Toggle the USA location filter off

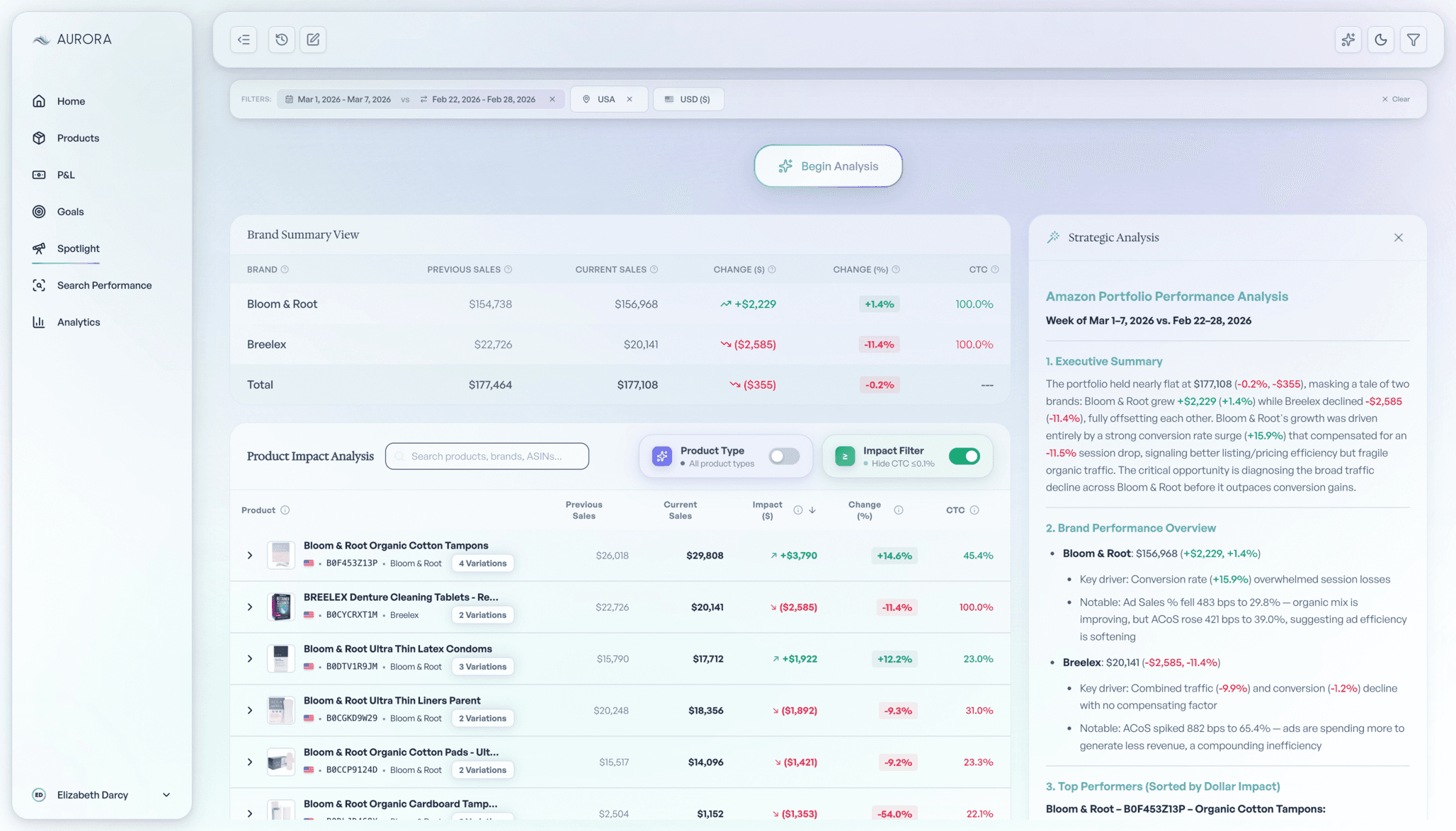pyautogui.click(x=629, y=99)
